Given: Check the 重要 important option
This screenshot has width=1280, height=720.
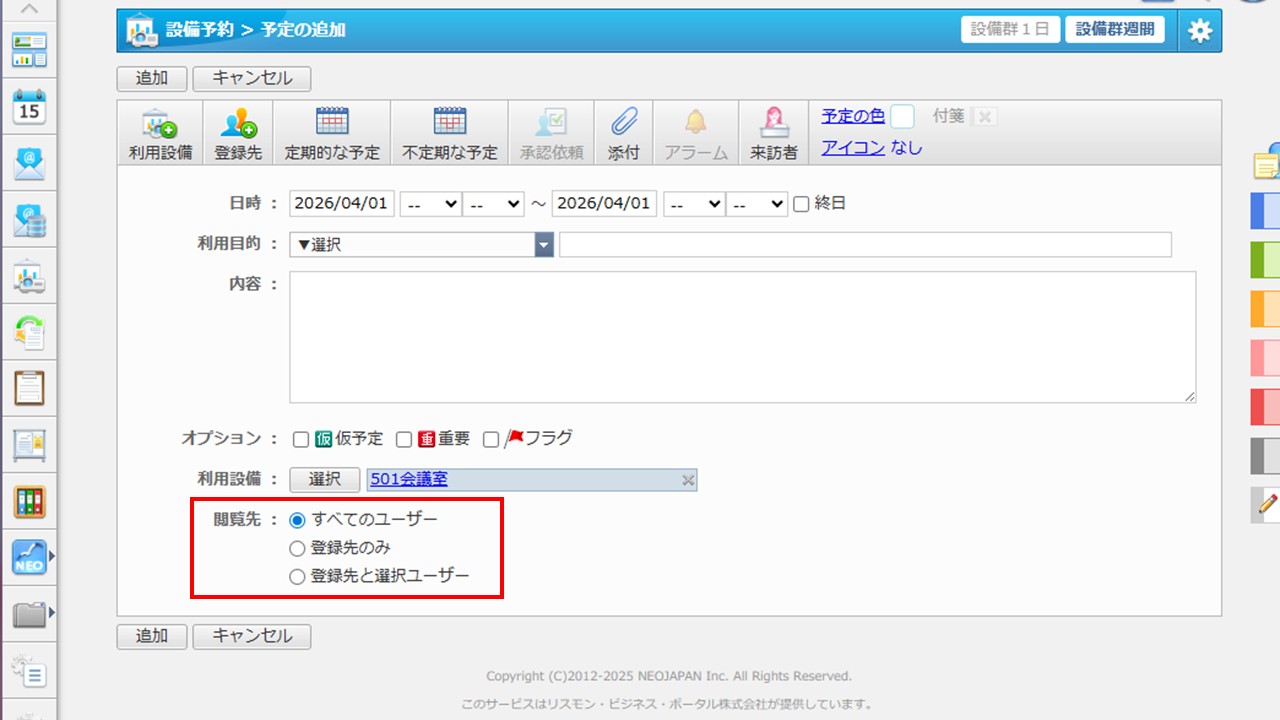Looking at the screenshot, I should (404, 439).
